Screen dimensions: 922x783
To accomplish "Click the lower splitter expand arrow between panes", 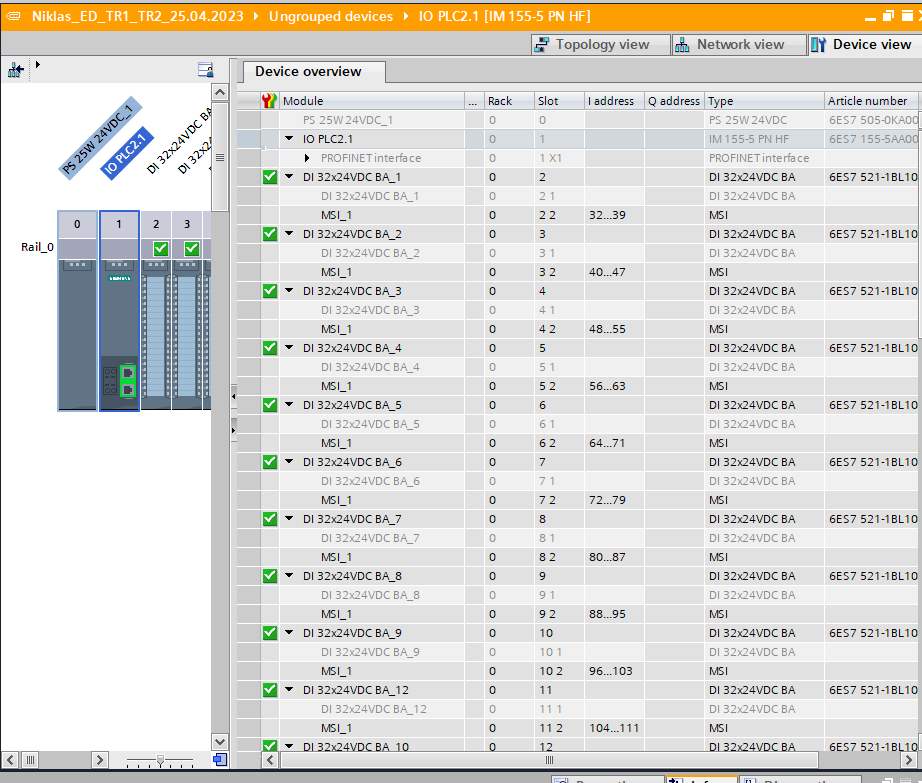I will coord(233,431).
